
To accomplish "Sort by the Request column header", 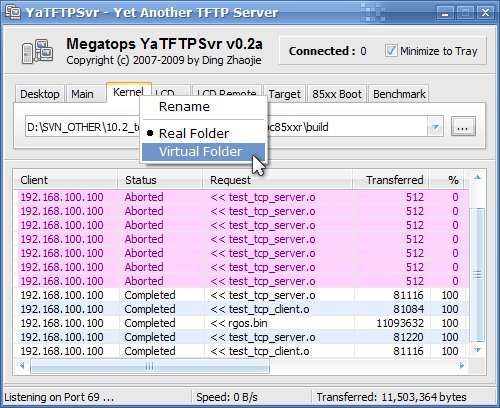I will coord(277,180).
